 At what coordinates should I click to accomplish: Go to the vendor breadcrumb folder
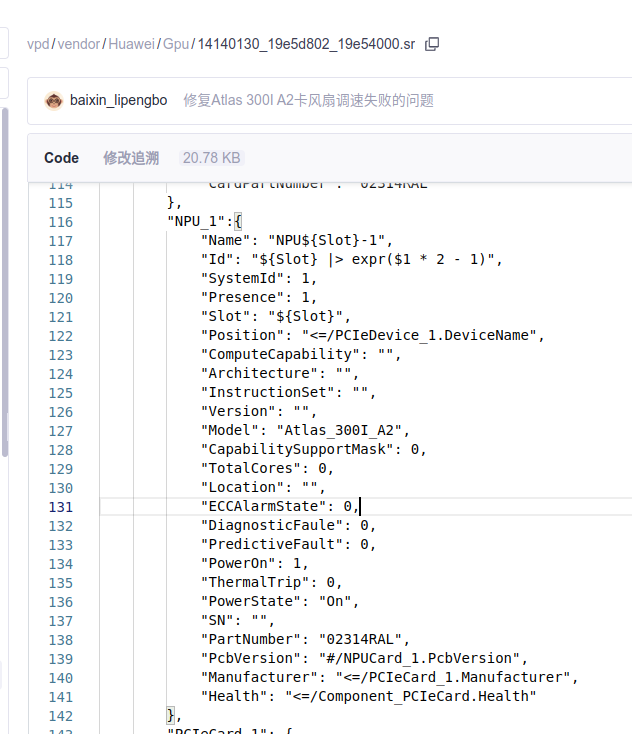pos(78,44)
